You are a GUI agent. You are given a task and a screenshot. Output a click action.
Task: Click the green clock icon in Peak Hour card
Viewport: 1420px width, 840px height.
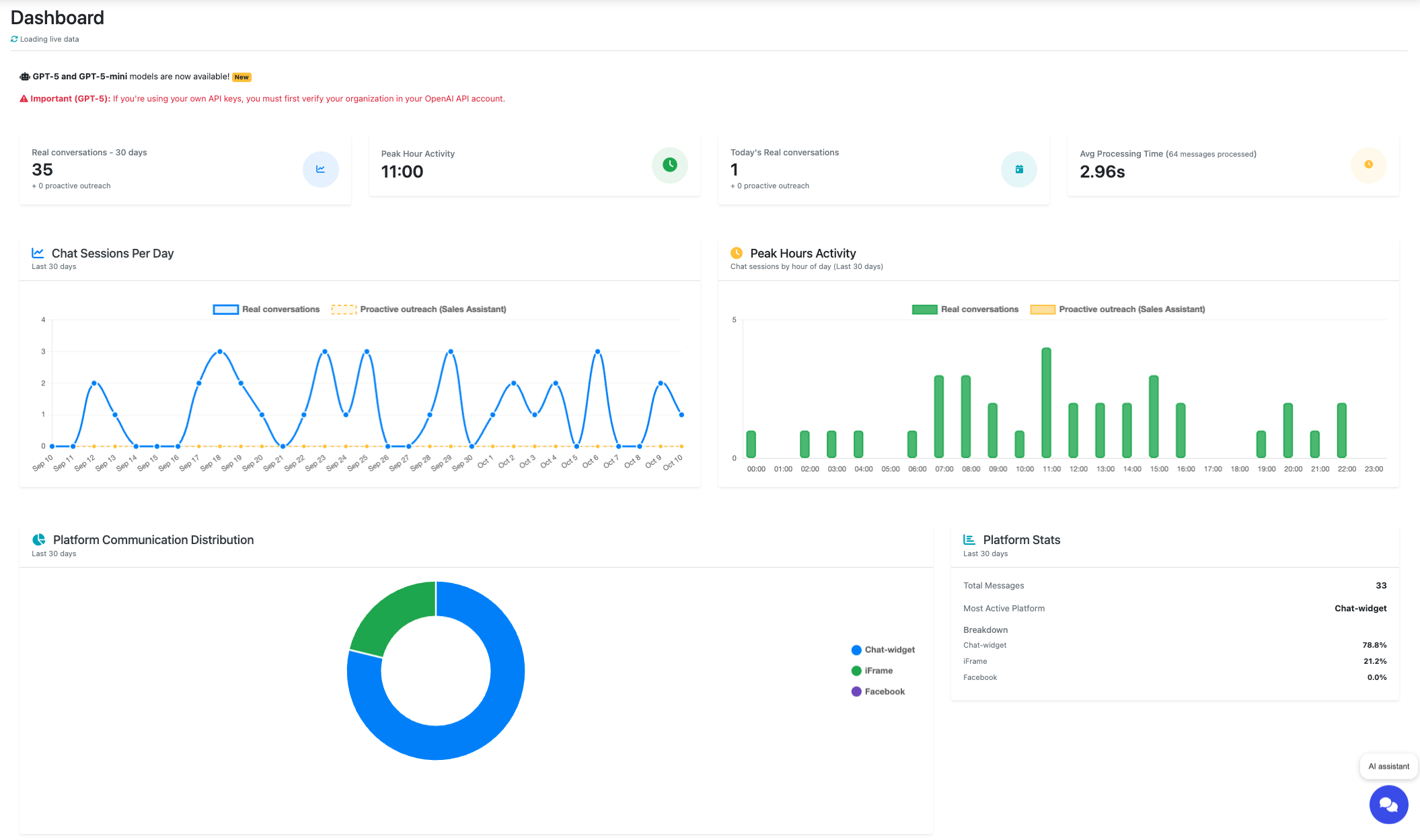tap(669, 165)
